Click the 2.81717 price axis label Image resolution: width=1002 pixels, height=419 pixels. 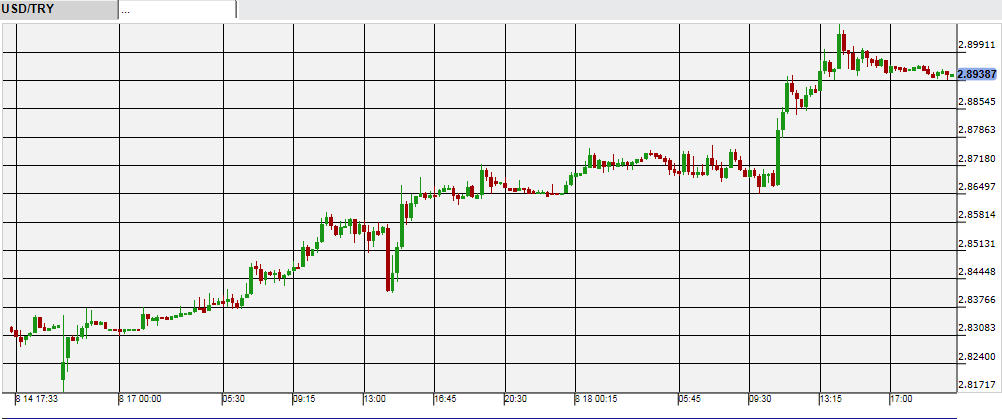coord(977,384)
